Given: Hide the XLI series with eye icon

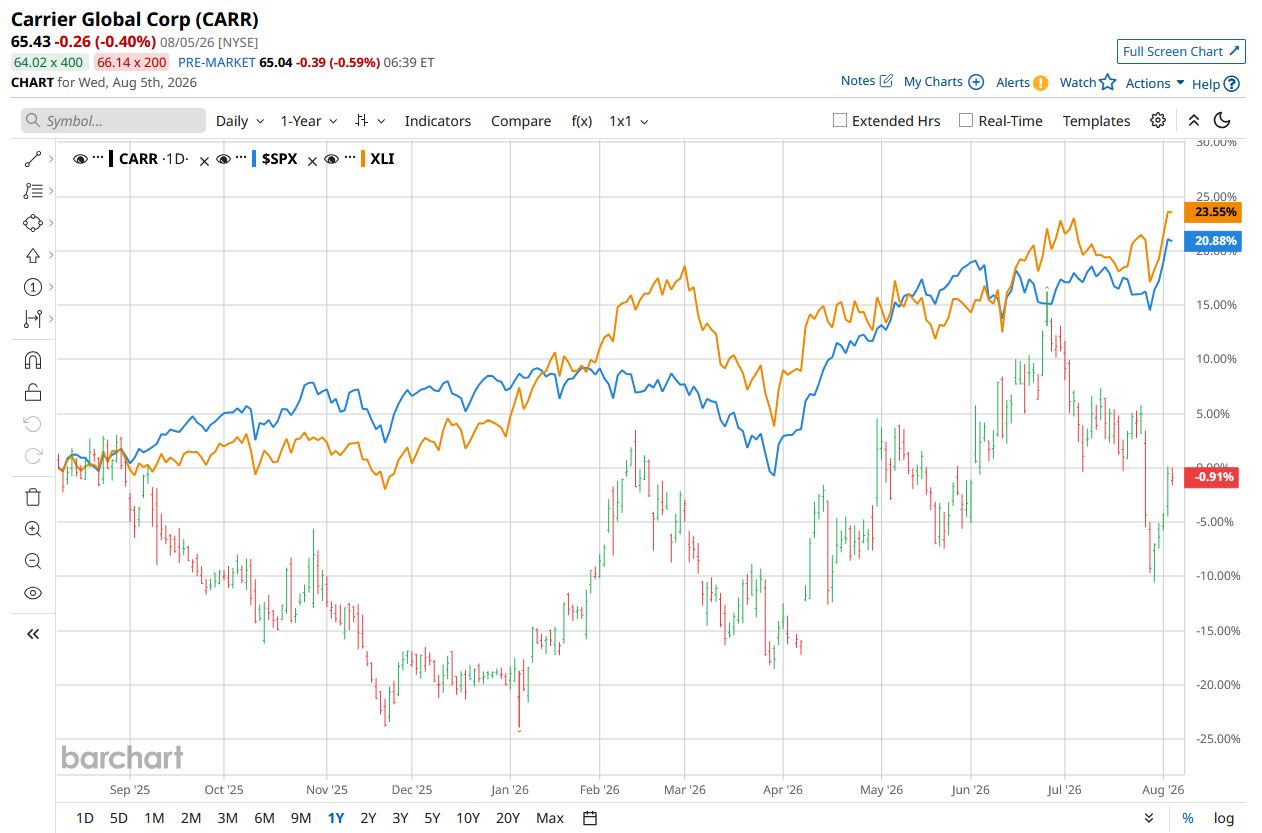Looking at the screenshot, I should pos(332,158).
